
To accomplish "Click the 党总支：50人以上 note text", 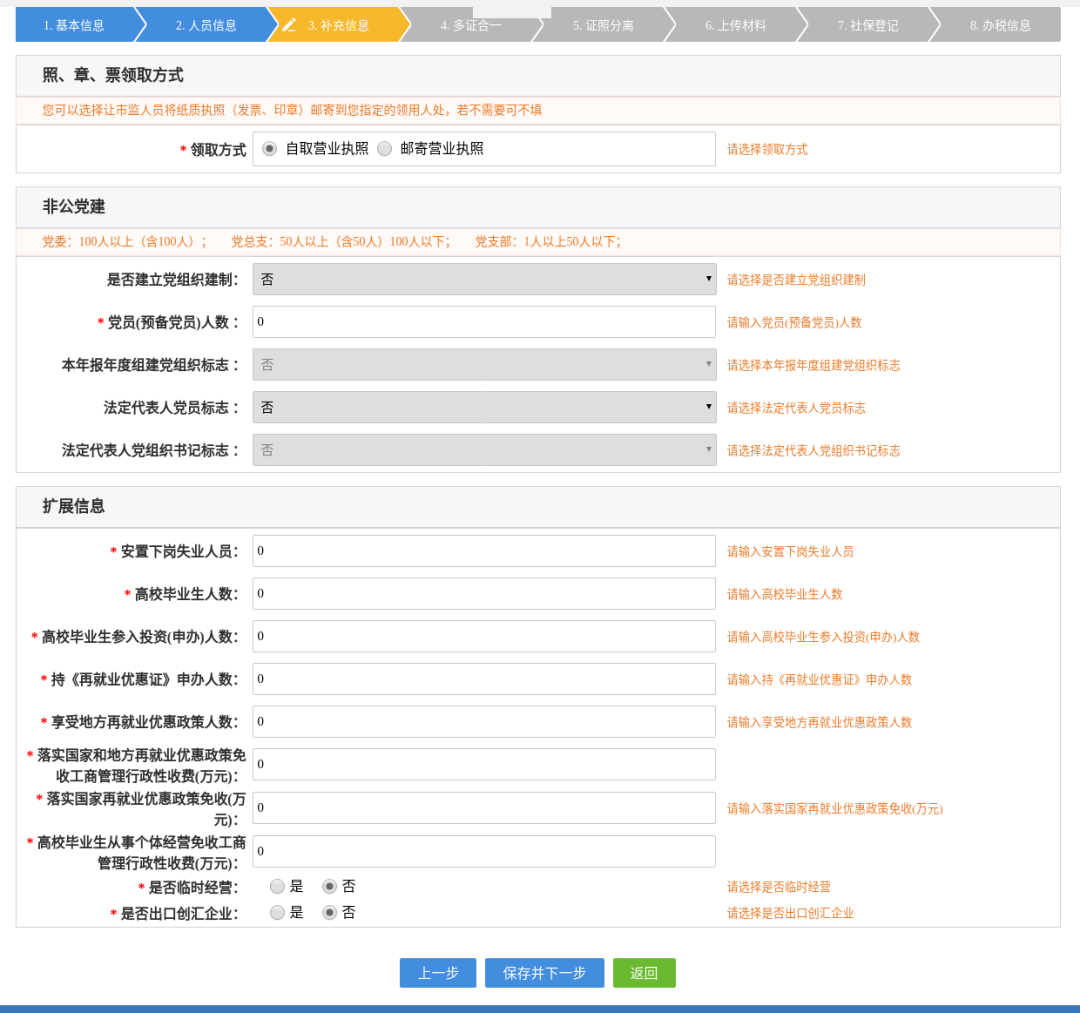I will [x=340, y=242].
